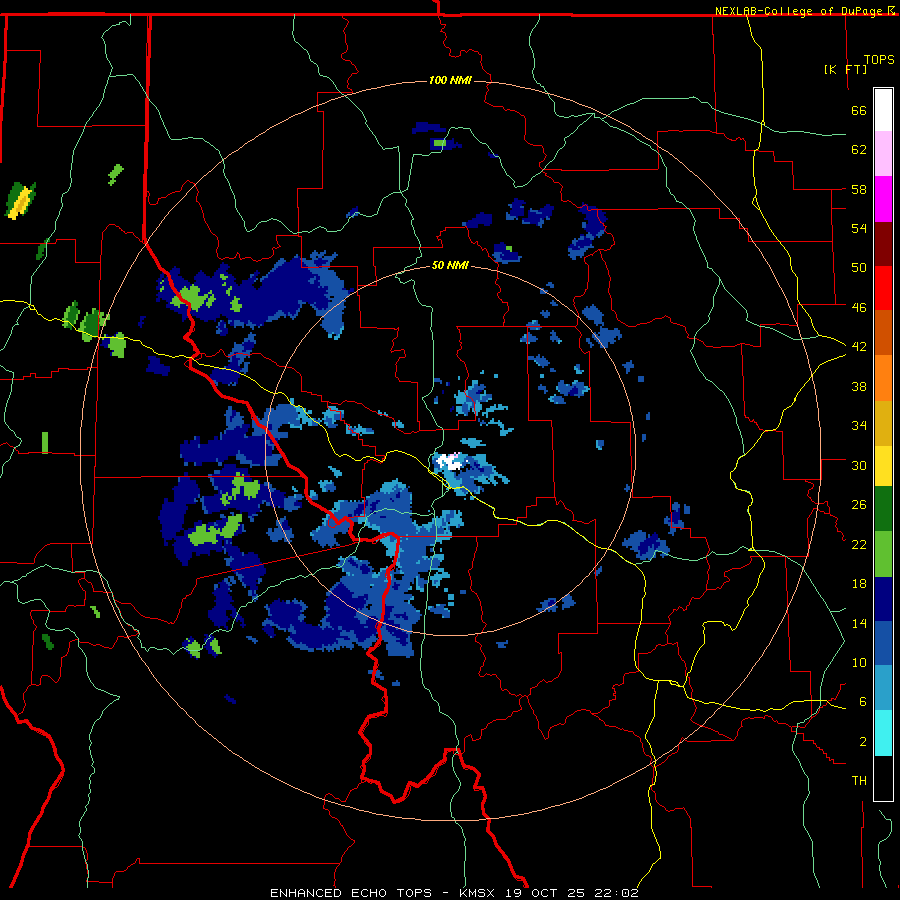Click the legend value 62

pos(859,150)
